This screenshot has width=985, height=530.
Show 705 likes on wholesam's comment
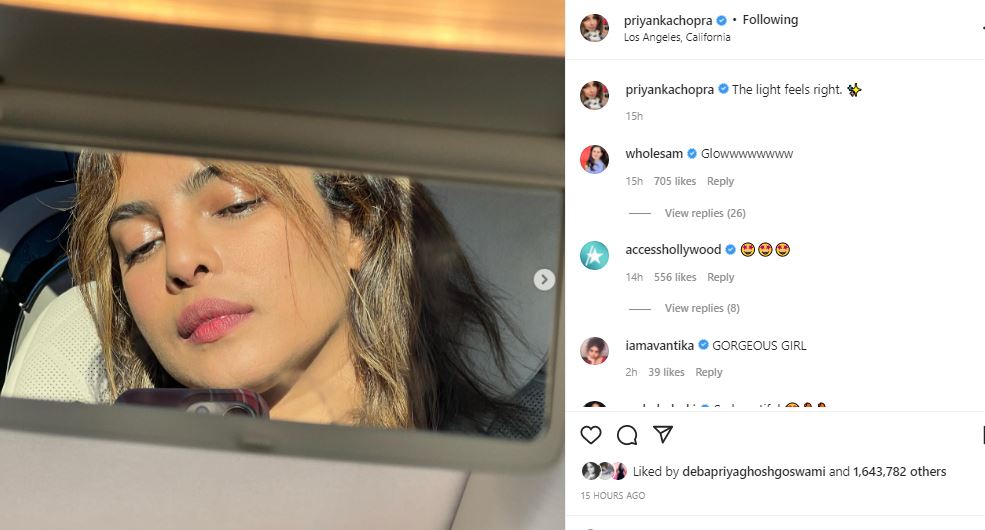click(675, 181)
